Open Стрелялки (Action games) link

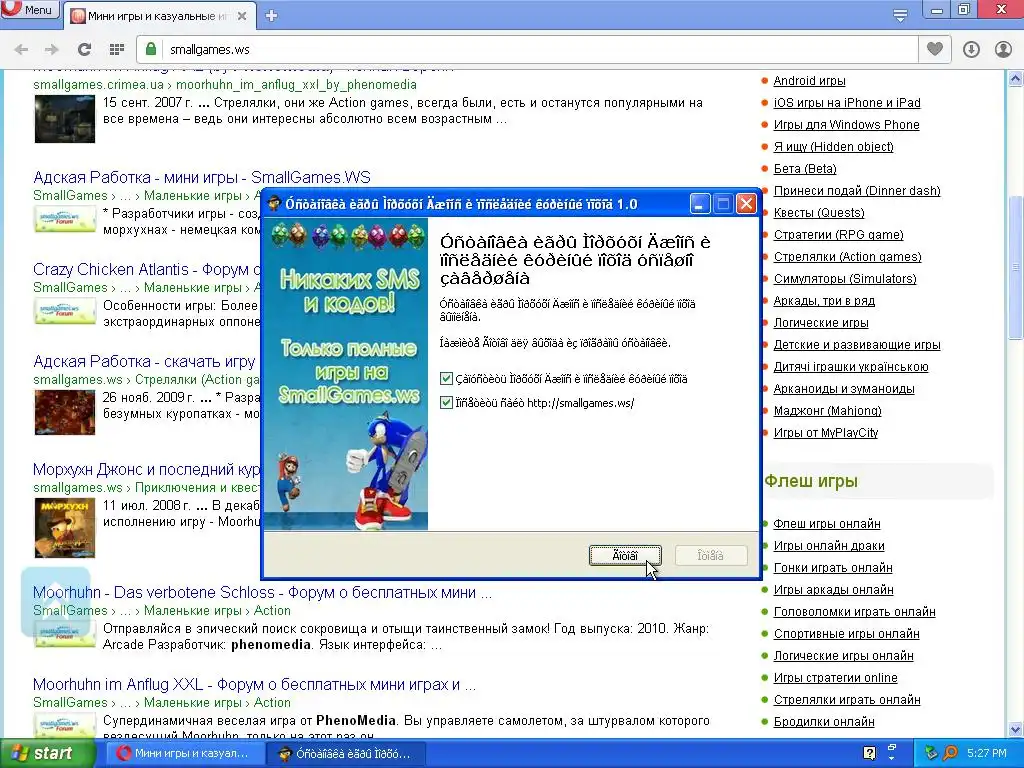(848, 257)
